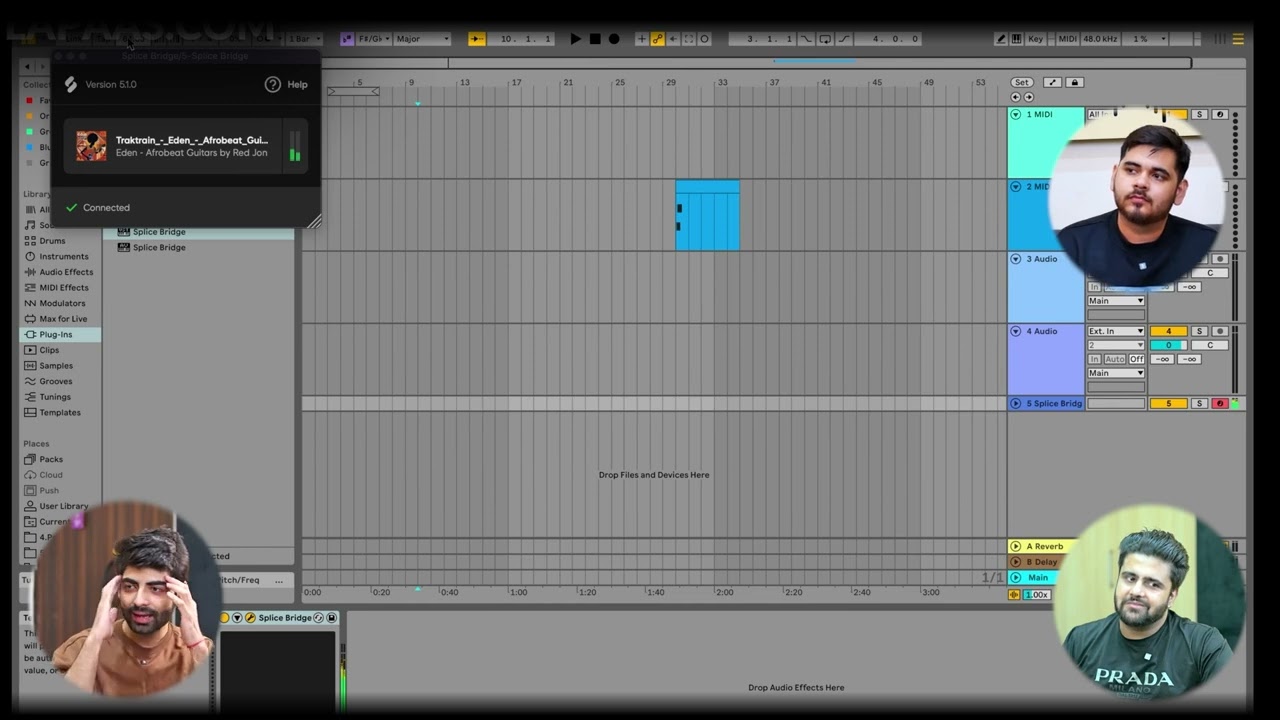Toggle the automation mode icon next to Set
The height and width of the screenshot is (720, 1280).
pyautogui.click(x=1052, y=82)
